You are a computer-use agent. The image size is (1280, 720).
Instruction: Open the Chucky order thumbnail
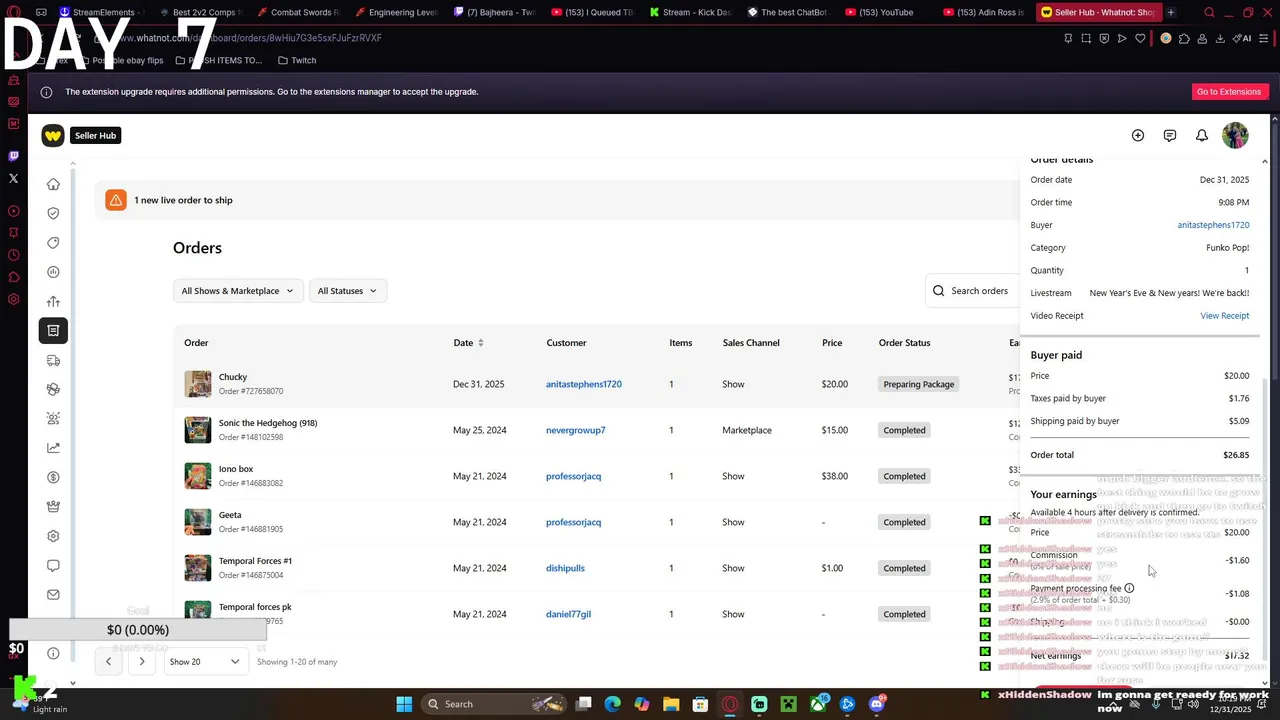198,384
